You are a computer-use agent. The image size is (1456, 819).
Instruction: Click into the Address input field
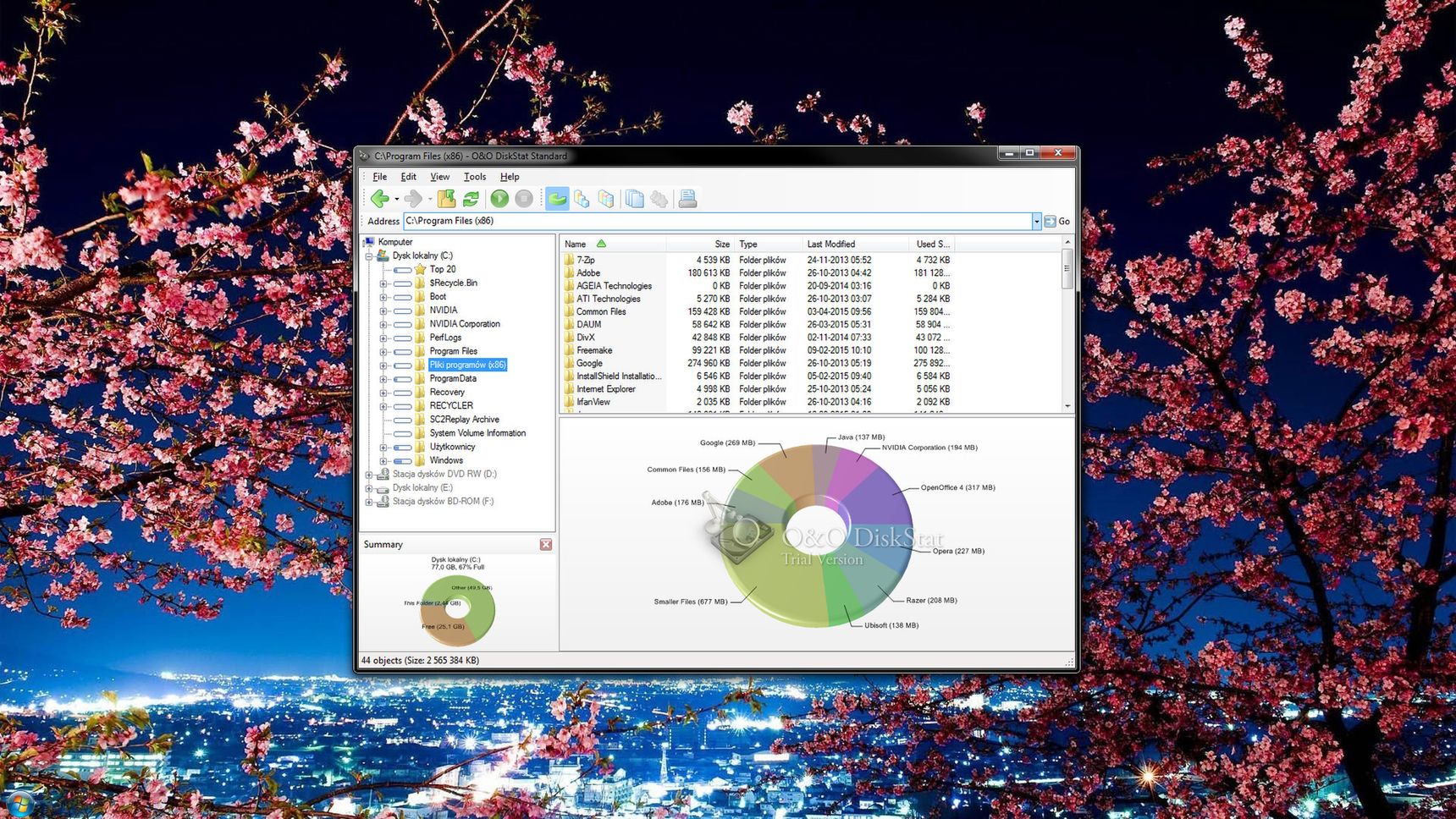(717, 222)
